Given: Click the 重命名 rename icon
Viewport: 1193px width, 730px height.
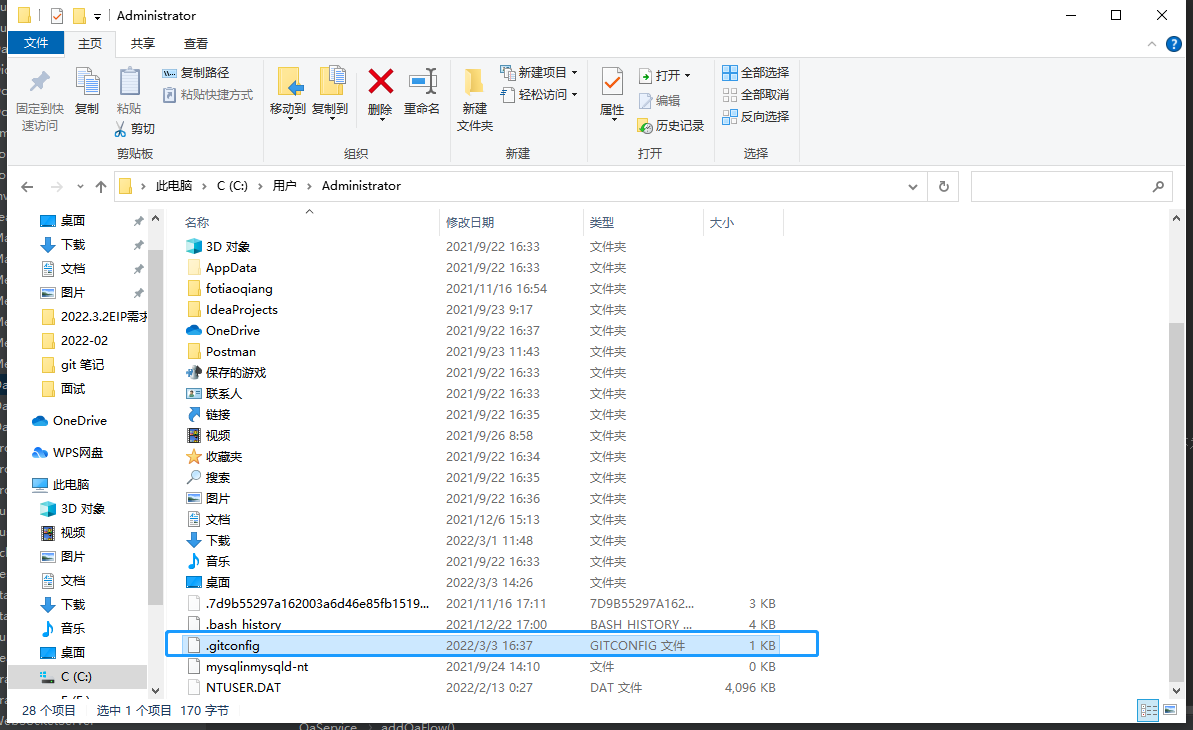Looking at the screenshot, I should [x=422, y=81].
